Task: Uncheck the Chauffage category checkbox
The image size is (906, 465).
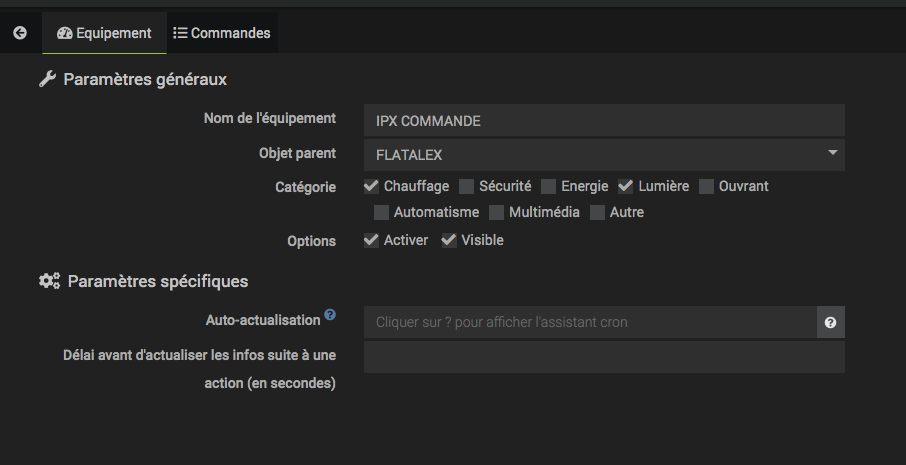Action: click(371, 186)
